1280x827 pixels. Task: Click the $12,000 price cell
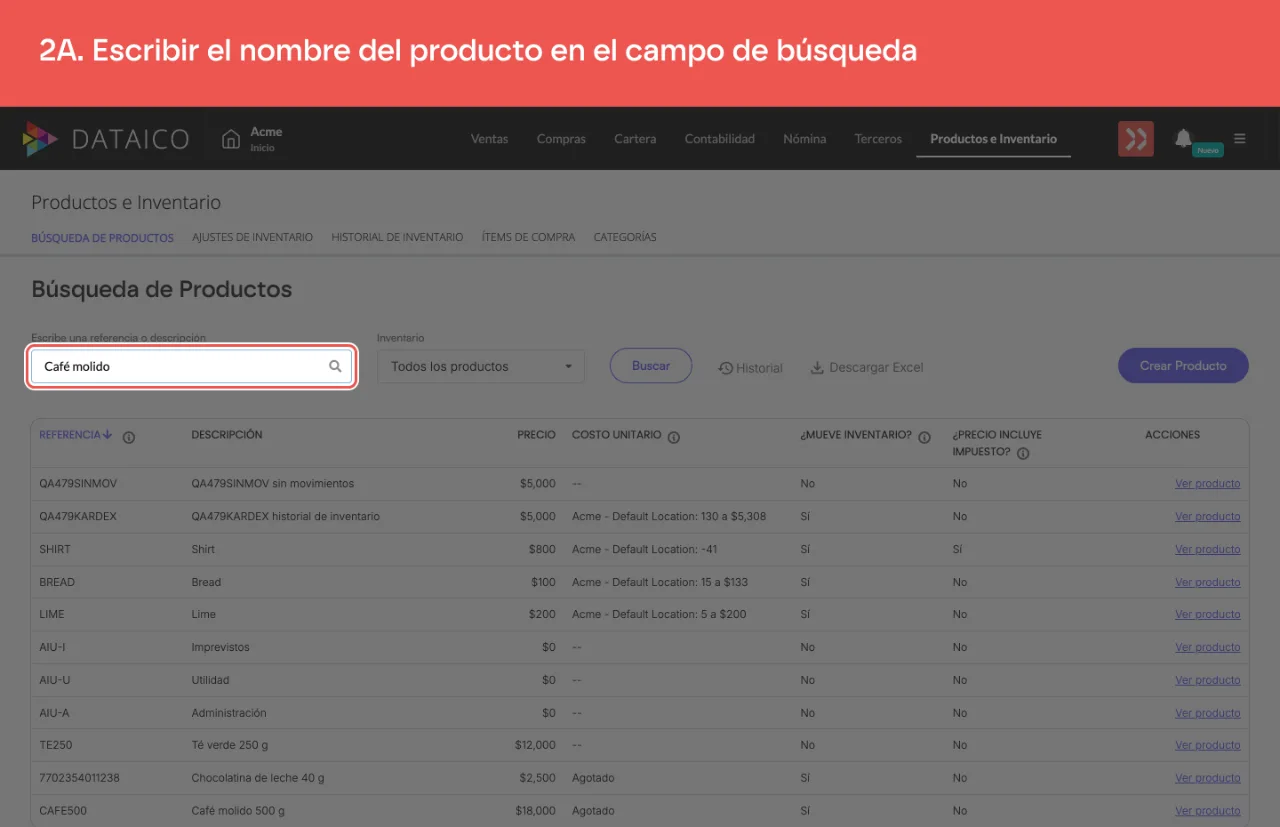tap(536, 745)
